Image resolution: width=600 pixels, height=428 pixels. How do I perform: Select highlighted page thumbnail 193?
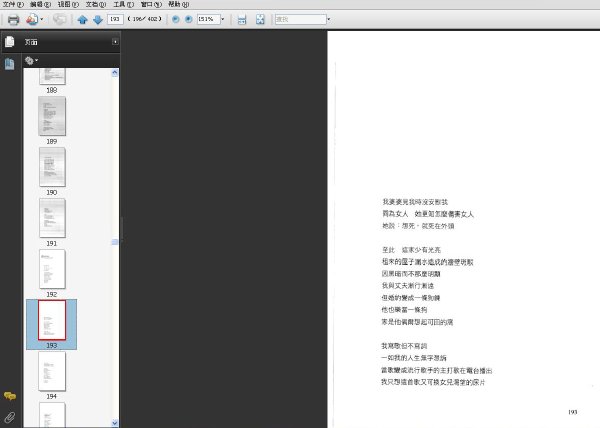pos(52,320)
